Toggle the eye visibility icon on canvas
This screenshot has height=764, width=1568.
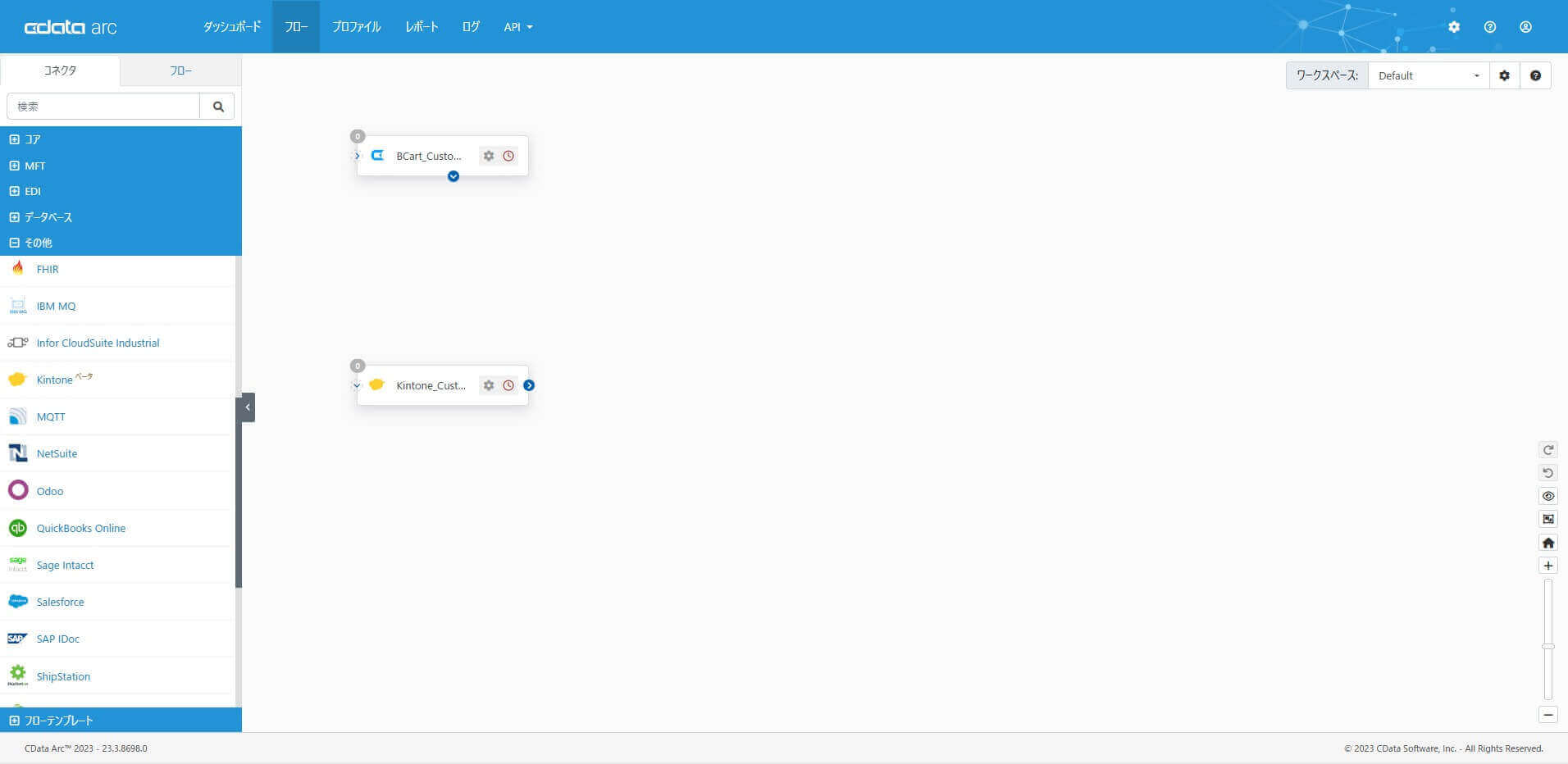[x=1548, y=496]
